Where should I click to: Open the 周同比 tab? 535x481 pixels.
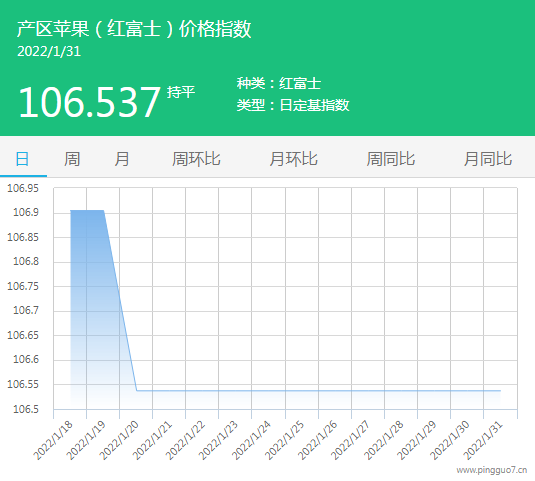tap(391, 159)
